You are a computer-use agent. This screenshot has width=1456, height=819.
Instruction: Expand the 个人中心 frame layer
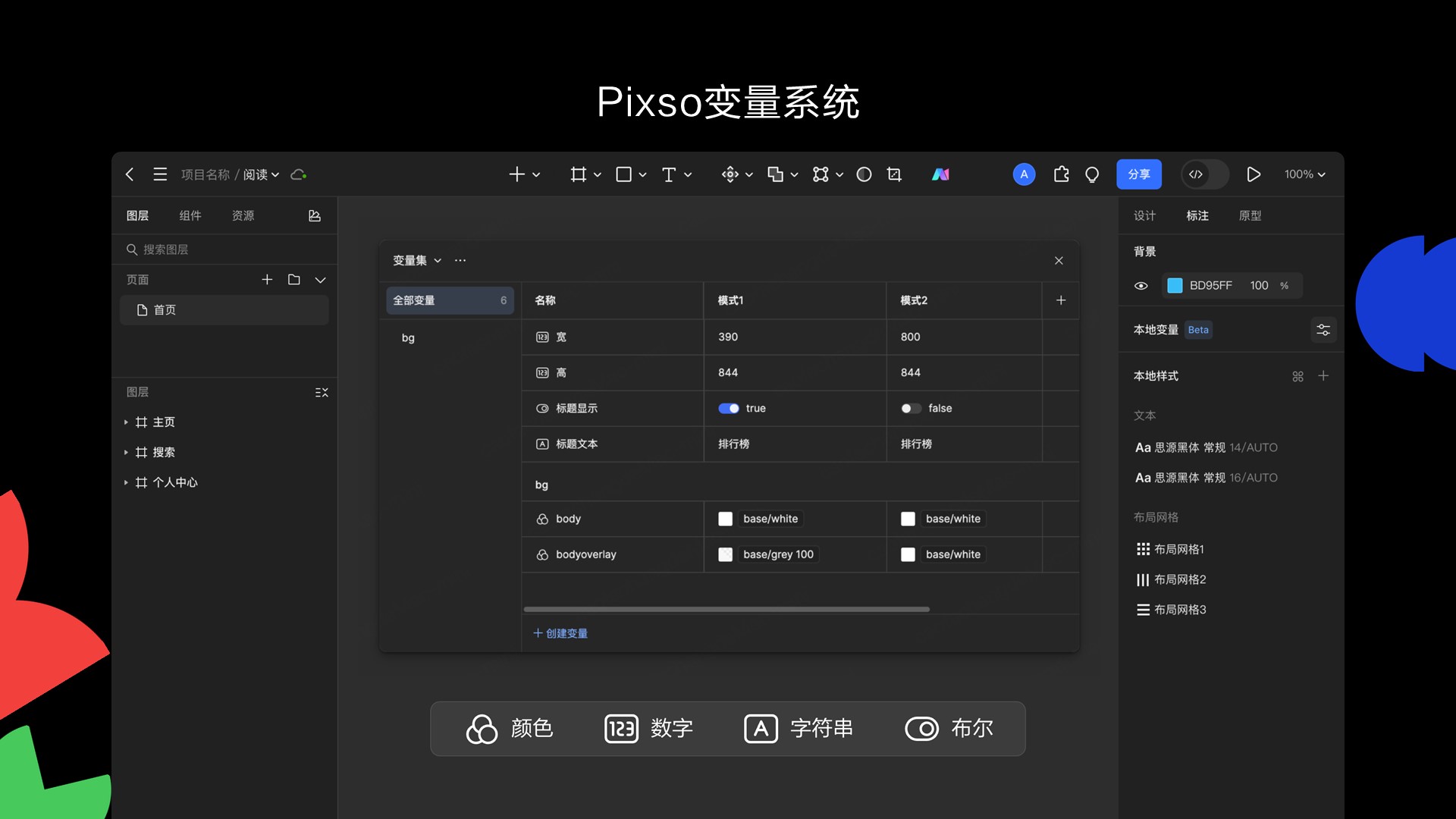pos(126,483)
